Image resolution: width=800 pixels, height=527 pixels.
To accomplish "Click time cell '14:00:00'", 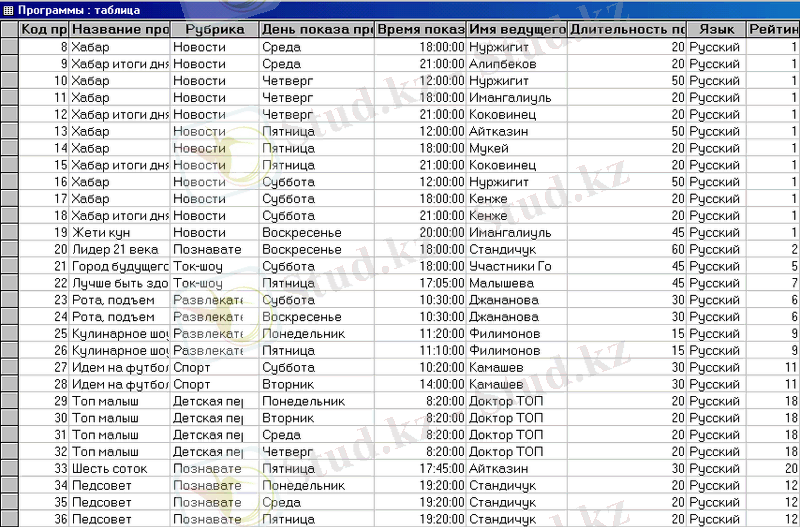I will (x=420, y=384).
